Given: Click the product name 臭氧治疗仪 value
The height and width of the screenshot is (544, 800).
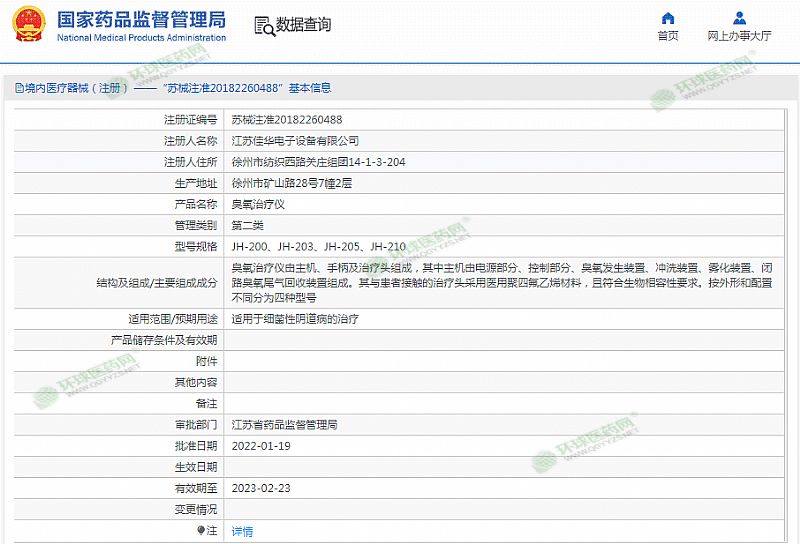Looking at the screenshot, I should [258, 204].
